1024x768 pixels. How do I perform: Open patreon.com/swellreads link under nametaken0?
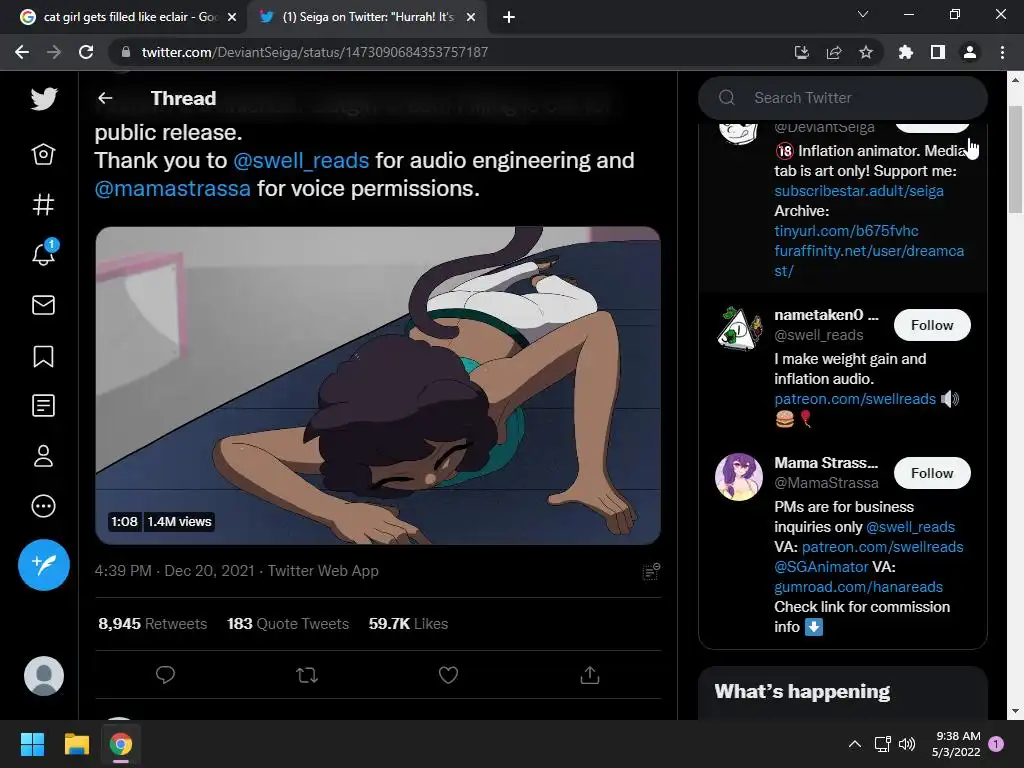coord(855,399)
